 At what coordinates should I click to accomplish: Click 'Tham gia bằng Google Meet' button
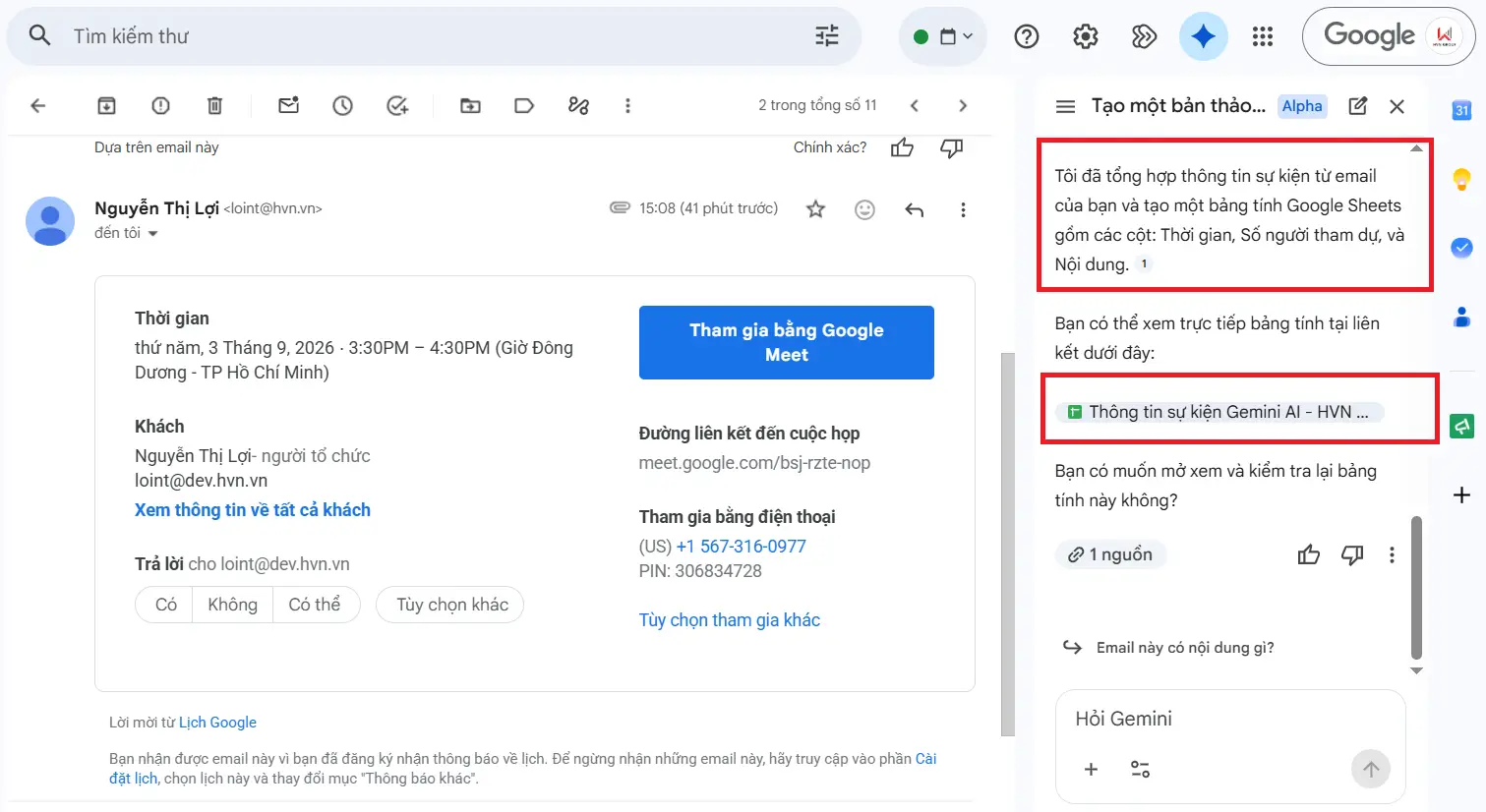pos(787,342)
